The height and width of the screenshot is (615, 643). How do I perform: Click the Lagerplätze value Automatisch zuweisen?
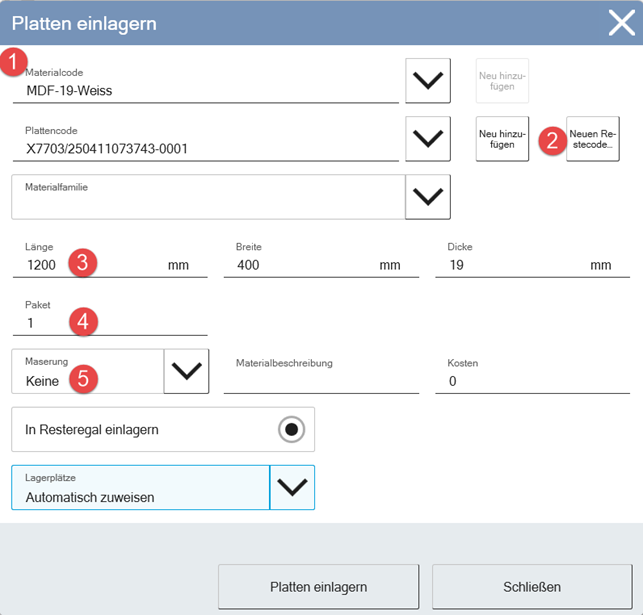pos(90,497)
